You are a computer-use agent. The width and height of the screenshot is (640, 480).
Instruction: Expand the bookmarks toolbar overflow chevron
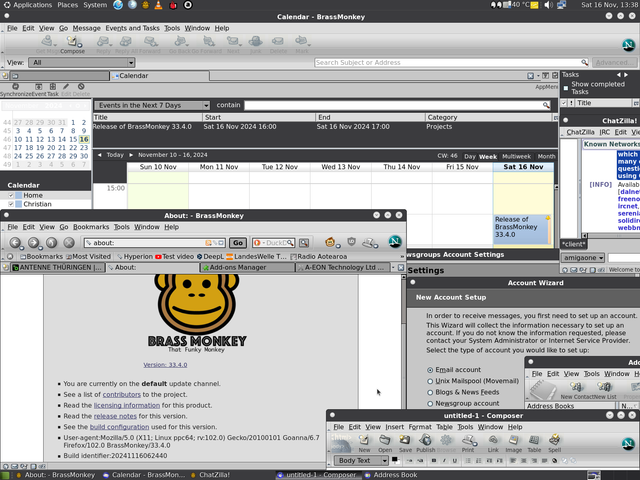click(402, 256)
